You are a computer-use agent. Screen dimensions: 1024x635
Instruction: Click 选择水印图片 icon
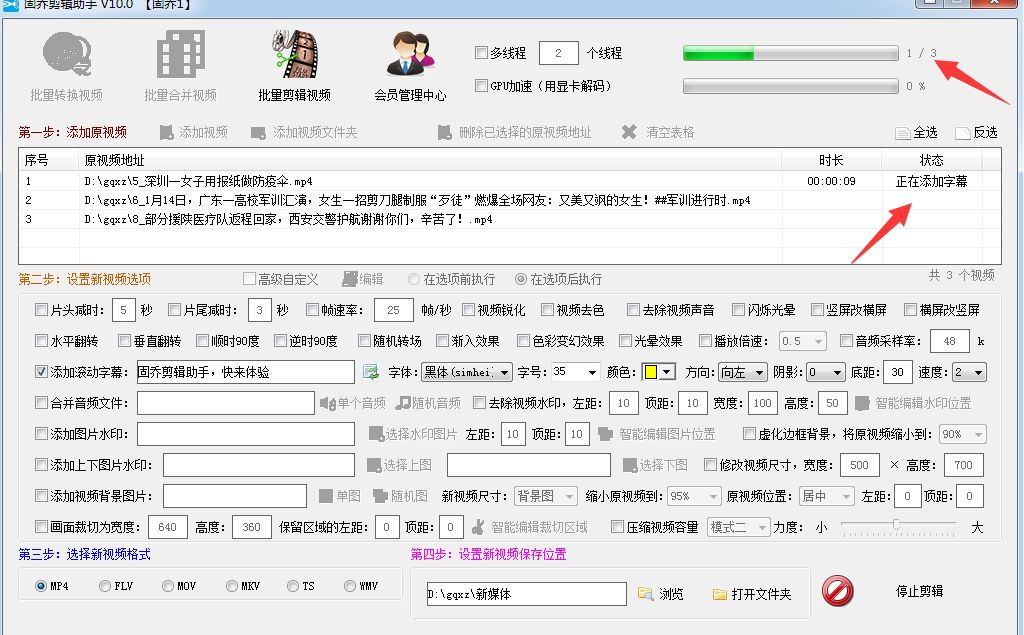coord(376,434)
